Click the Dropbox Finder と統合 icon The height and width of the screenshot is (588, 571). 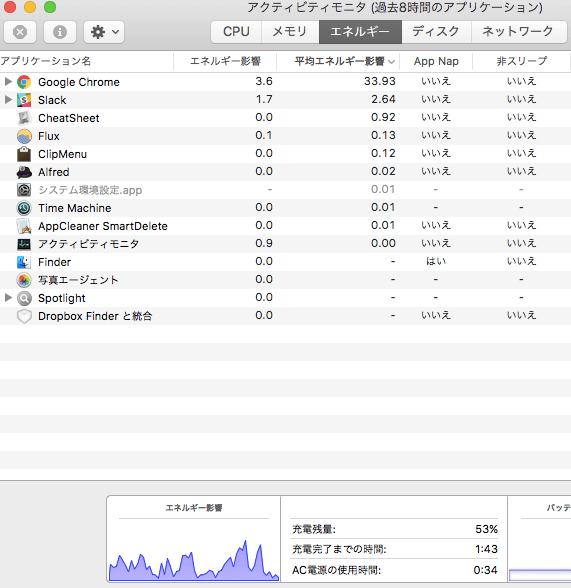tap(24, 316)
